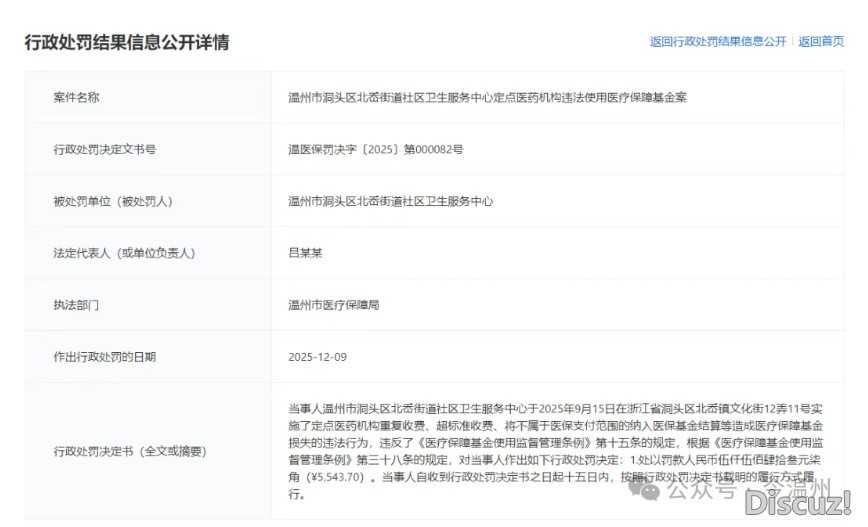The image size is (868, 527).
Task: Click the case name ending in 医疗保障基金案
Action: click(x=487, y=97)
